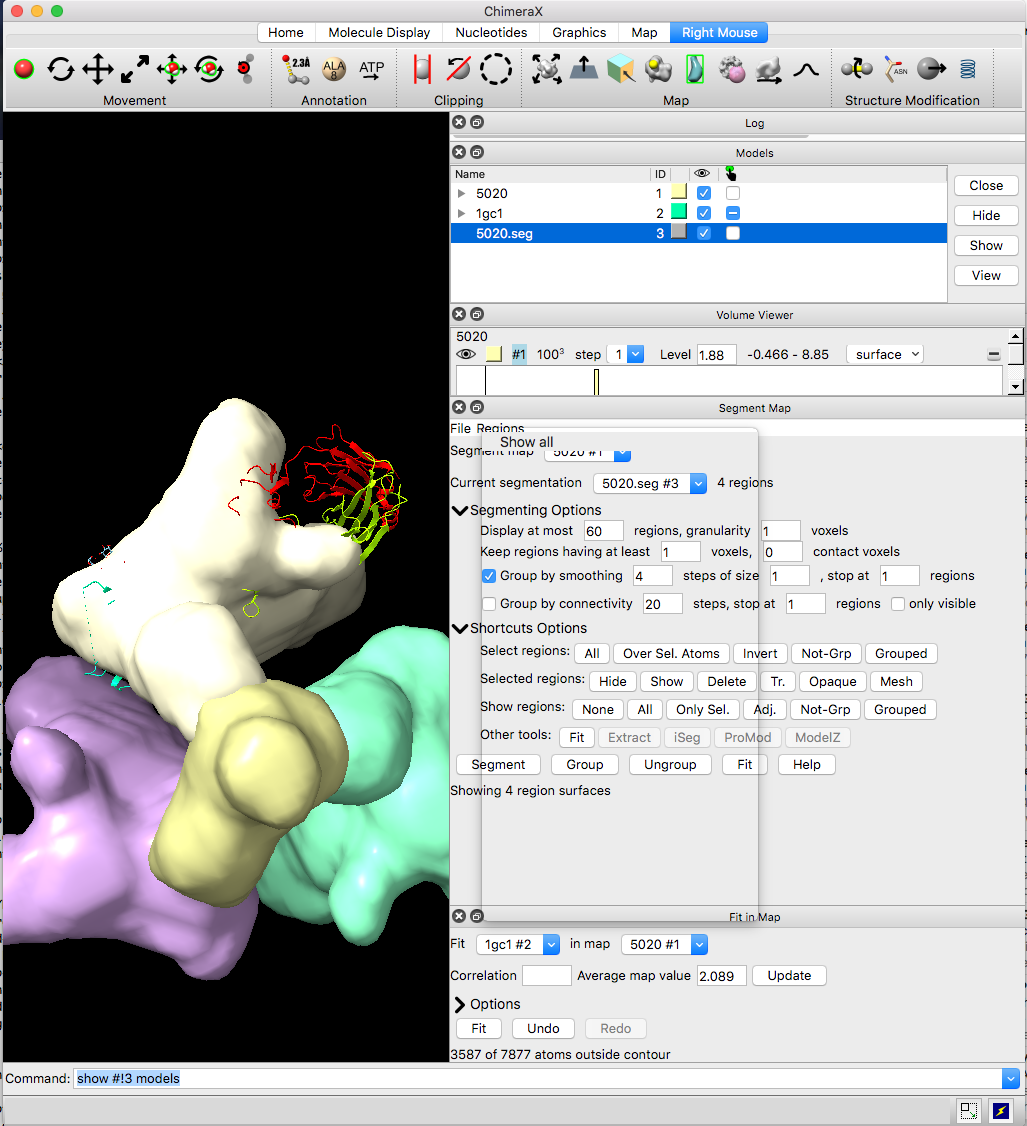Toggle visibility checkbox for model 1gc1
The width and height of the screenshot is (1027, 1126).
point(704,213)
